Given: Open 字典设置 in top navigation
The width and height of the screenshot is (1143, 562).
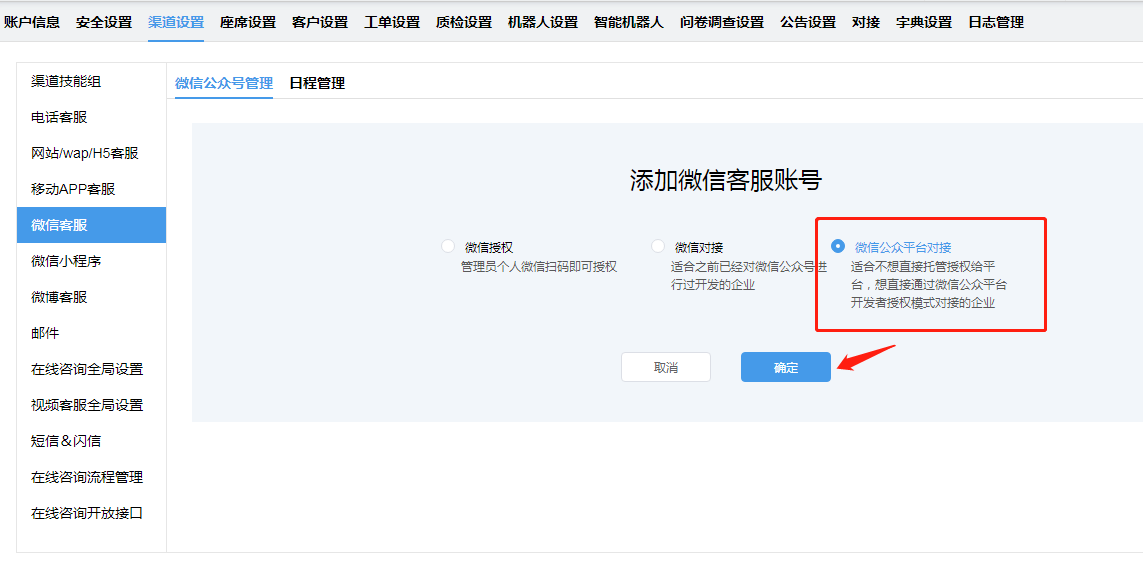Looking at the screenshot, I should pyautogui.click(x=924, y=23).
